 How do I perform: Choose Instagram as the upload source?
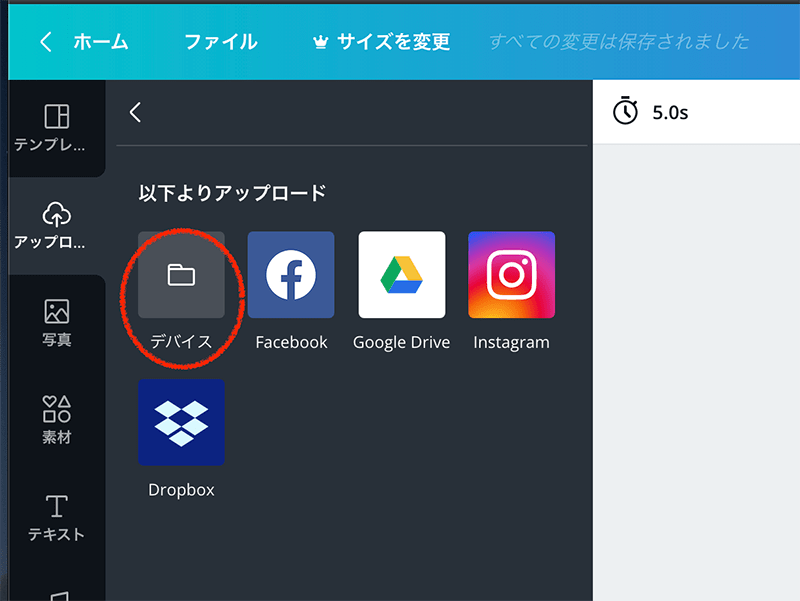(511, 274)
